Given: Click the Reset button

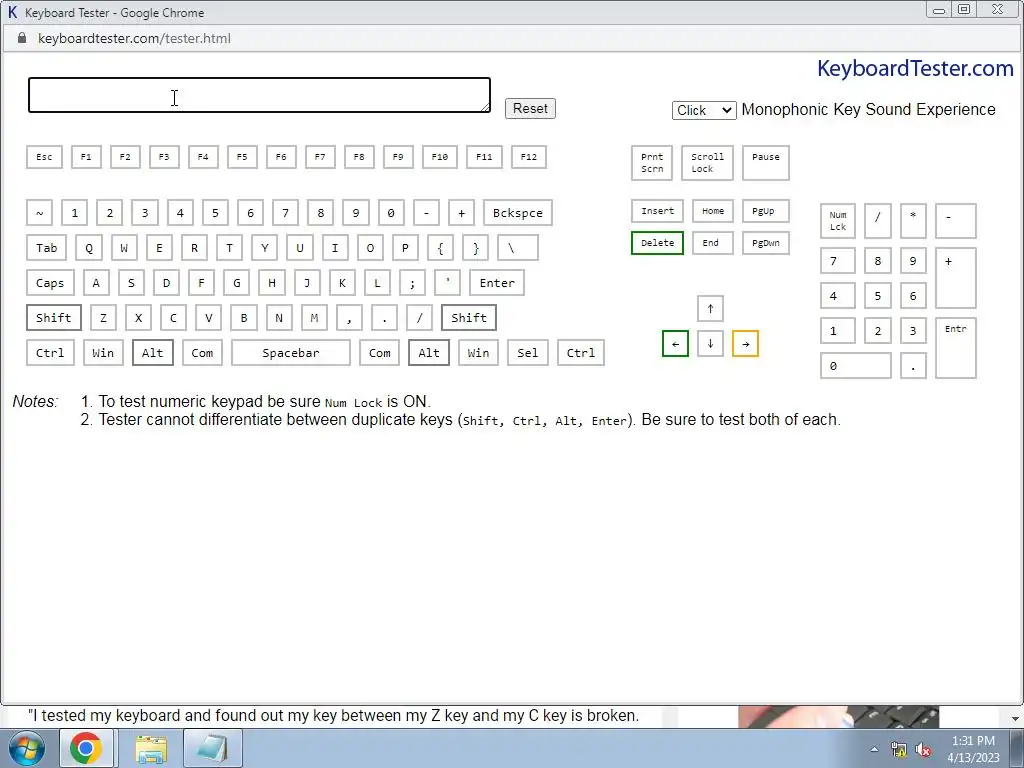Looking at the screenshot, I should point(530,108).
